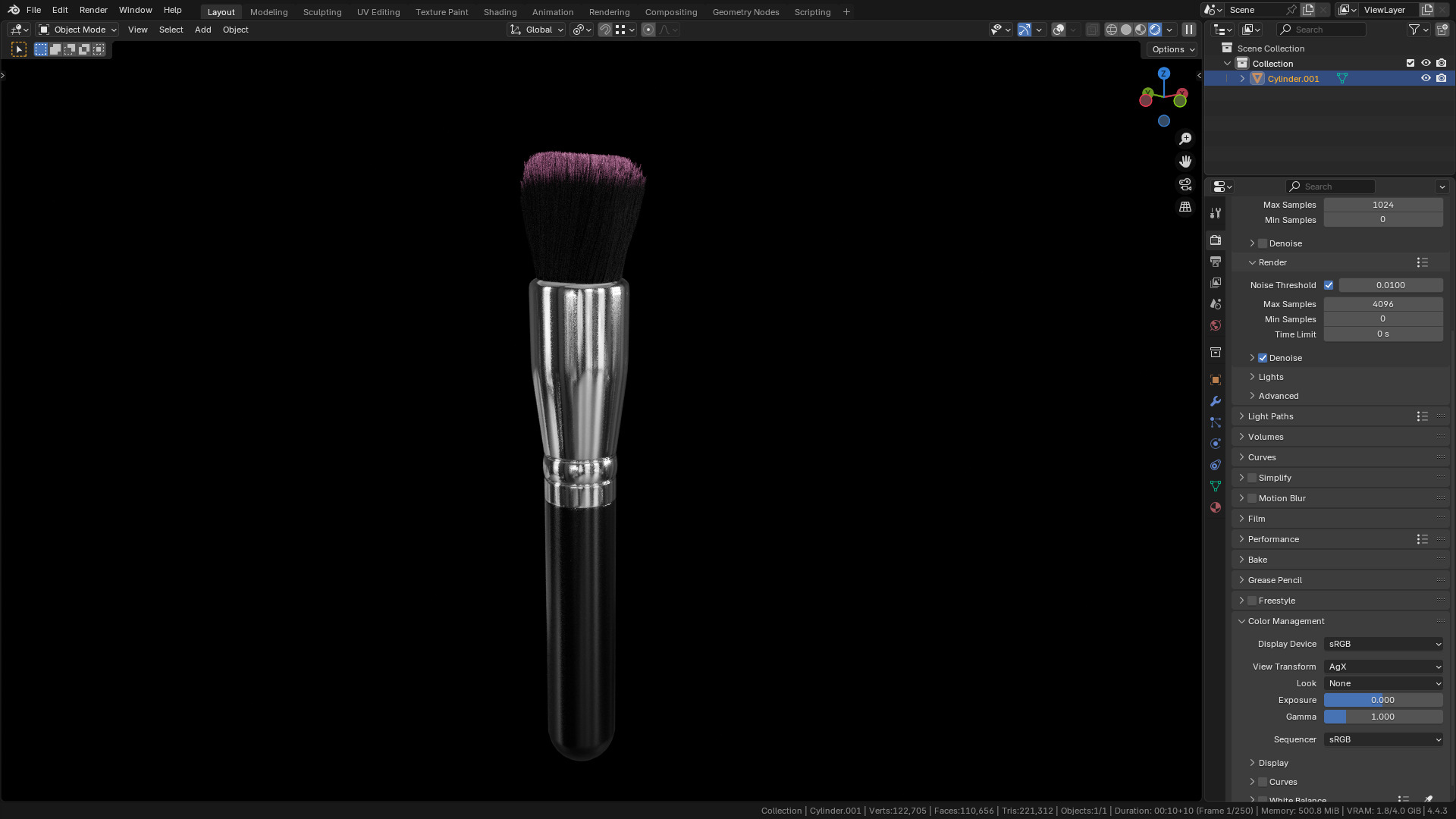Open the Collection properties tab
The height and width of the screenshot is (819, 1456).
point(1216,353)
